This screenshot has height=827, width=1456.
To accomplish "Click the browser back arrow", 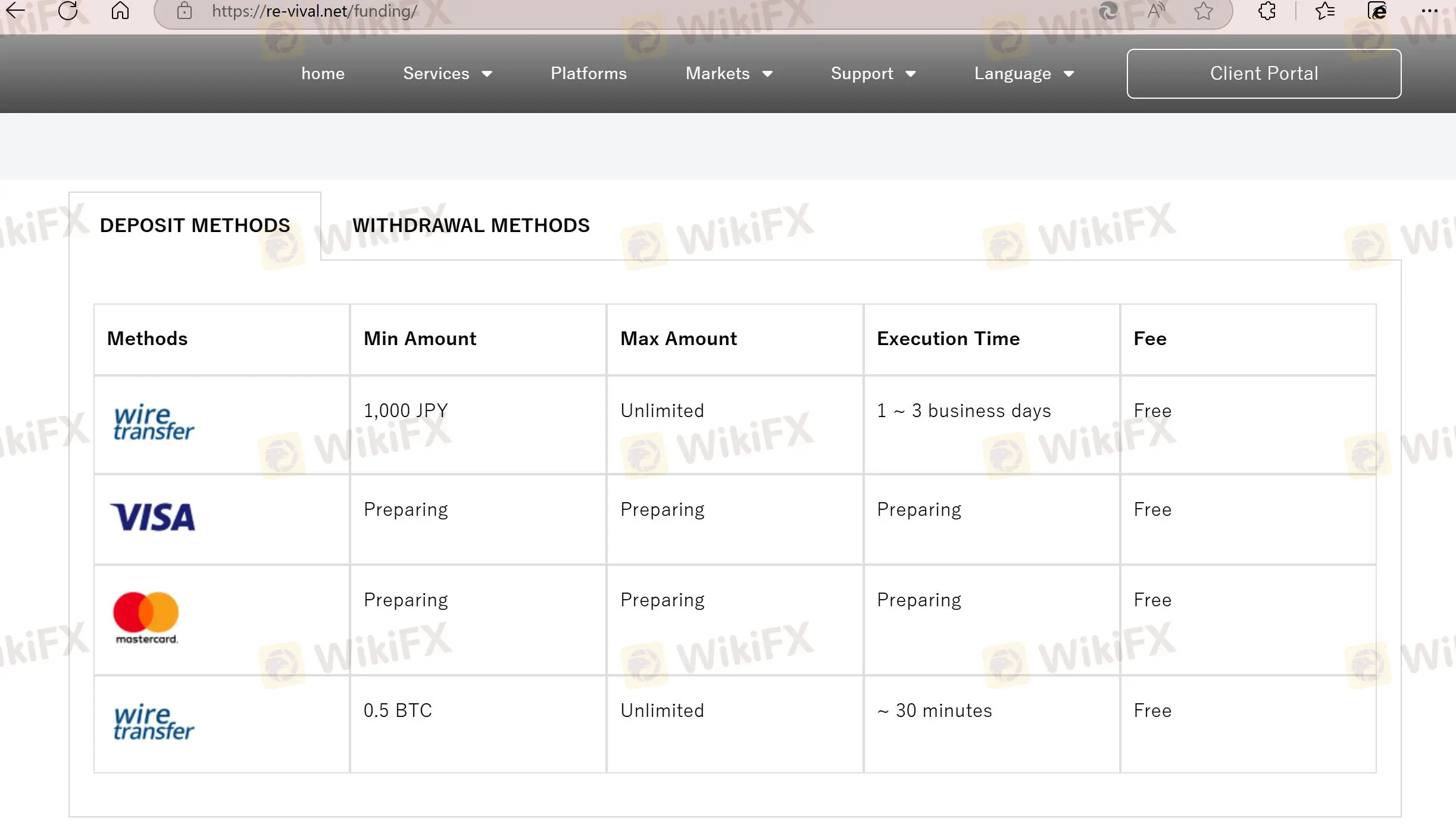I will (15, 10).
